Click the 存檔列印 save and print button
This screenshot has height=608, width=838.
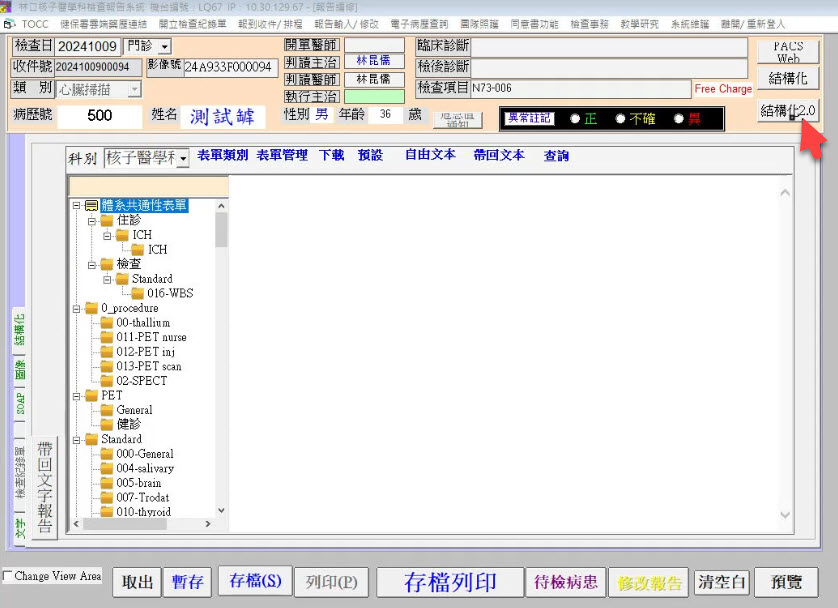pyautogui.click(x=449, y=582)
